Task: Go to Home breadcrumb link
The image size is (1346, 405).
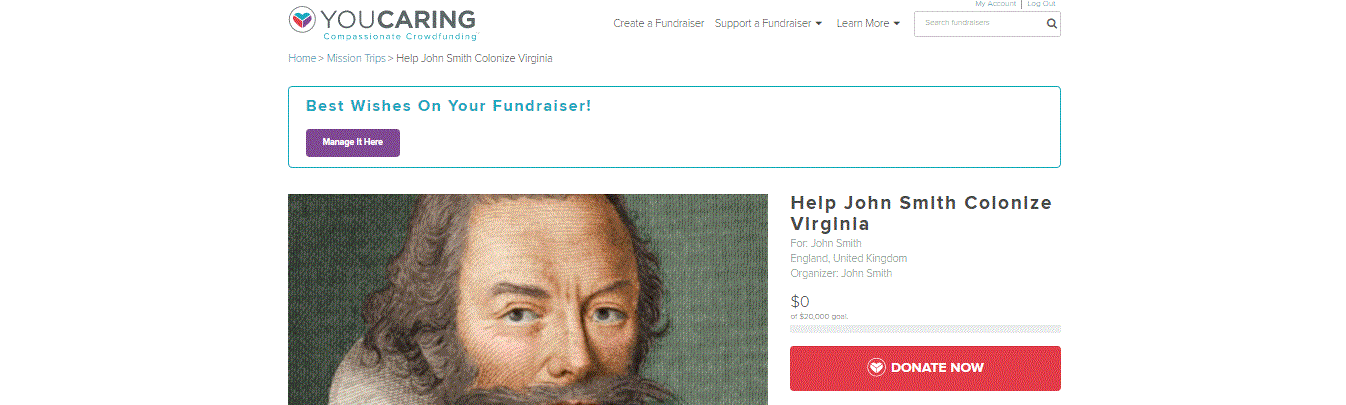Action: (x=302, y=58)
